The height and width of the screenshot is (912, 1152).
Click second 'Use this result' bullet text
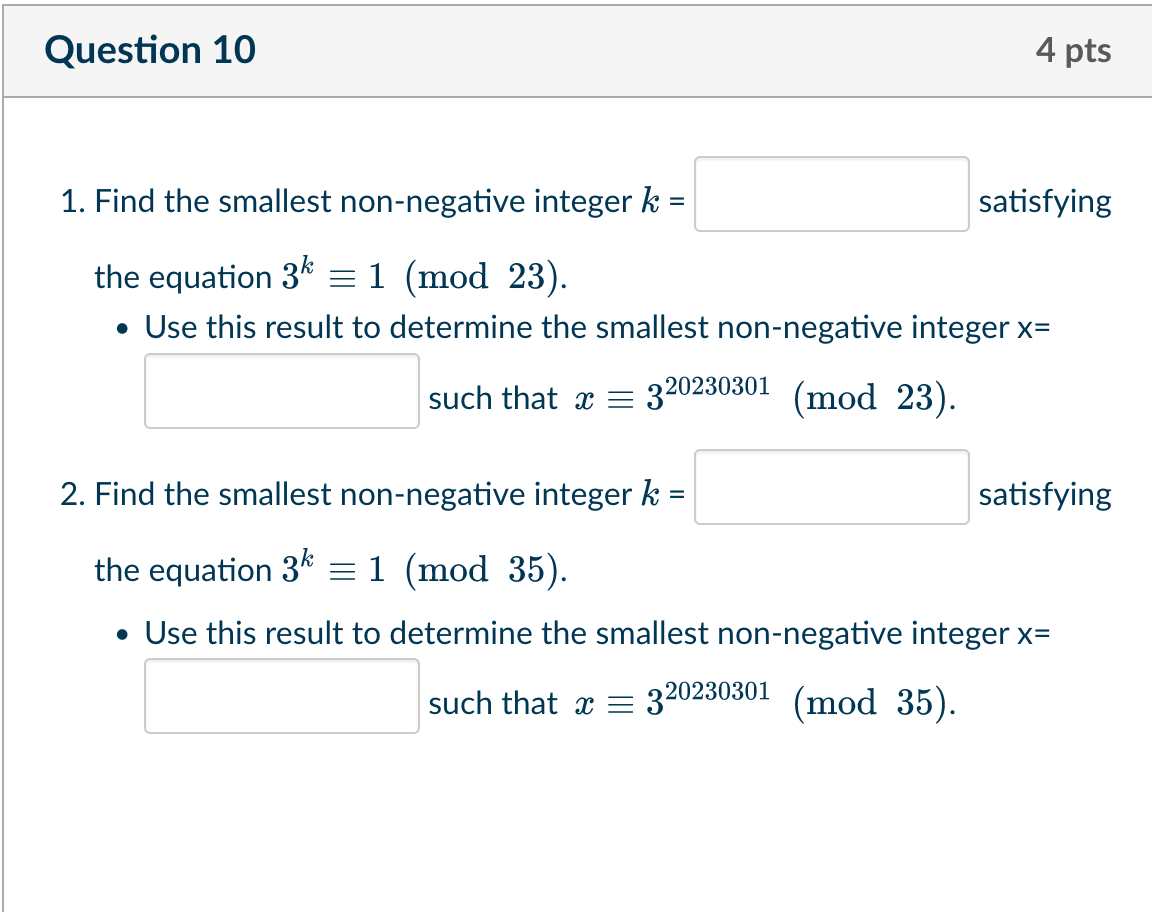coord(597,633)
